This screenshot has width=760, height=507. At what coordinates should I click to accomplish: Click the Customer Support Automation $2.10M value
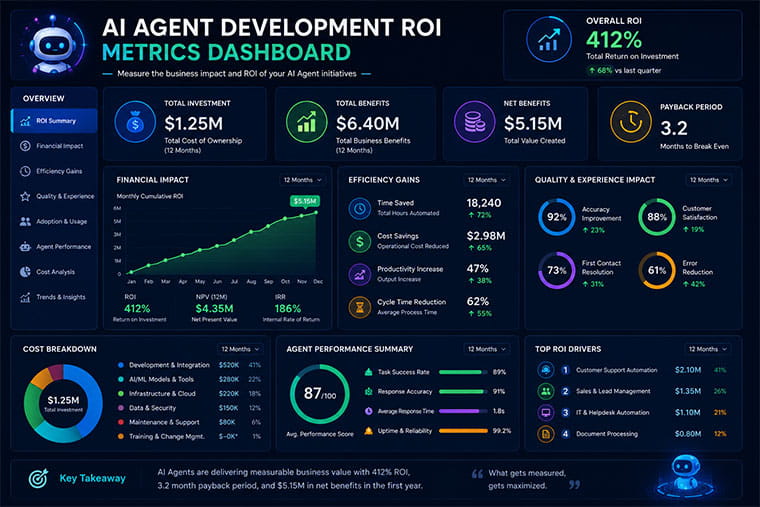coord(688,370)
